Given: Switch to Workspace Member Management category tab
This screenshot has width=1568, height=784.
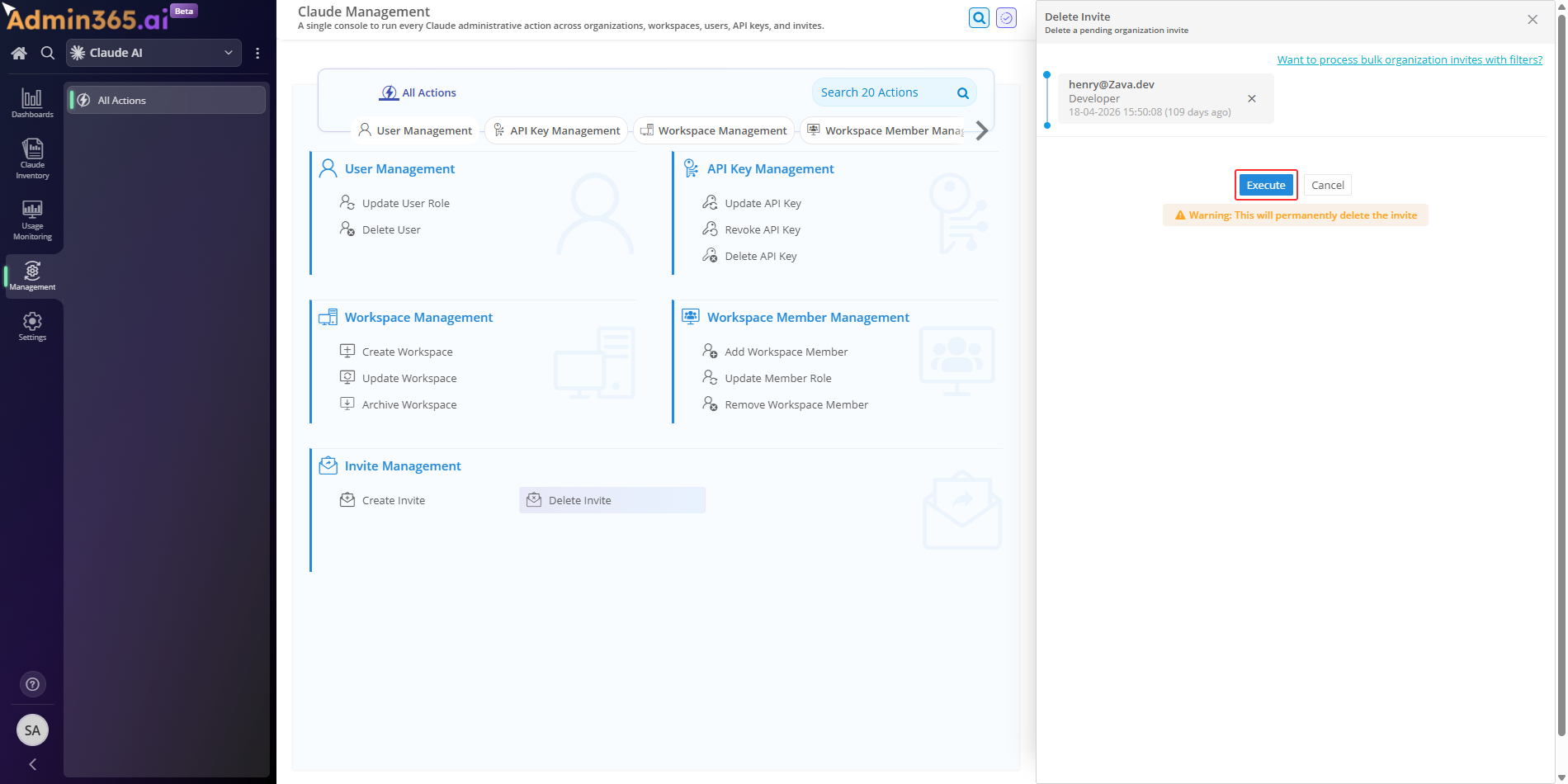Looking at the screenshot, I should pyautogui.click(x=885, y=130).
